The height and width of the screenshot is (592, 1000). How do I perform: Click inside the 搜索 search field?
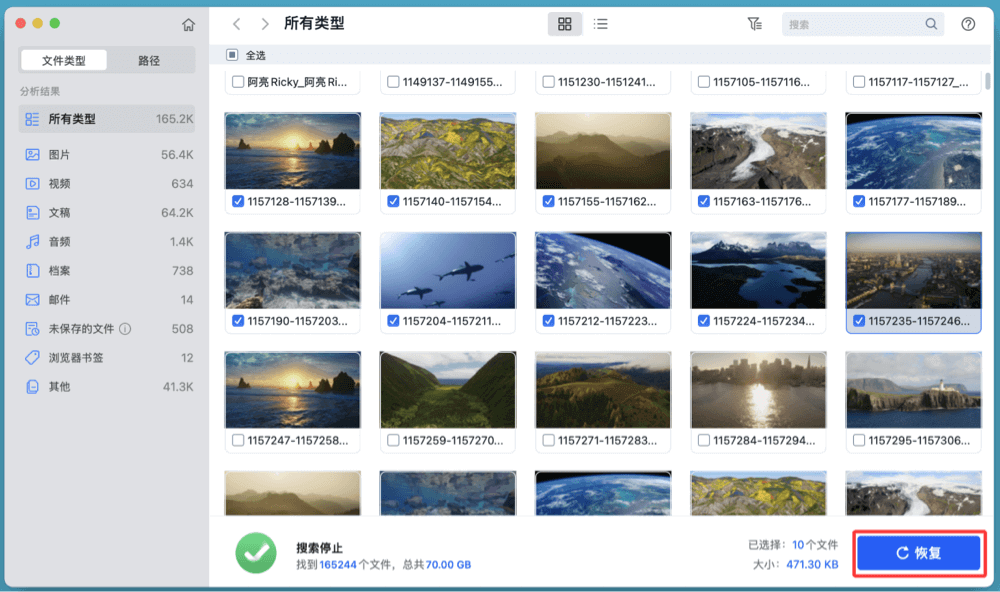[x=860, y=23]
